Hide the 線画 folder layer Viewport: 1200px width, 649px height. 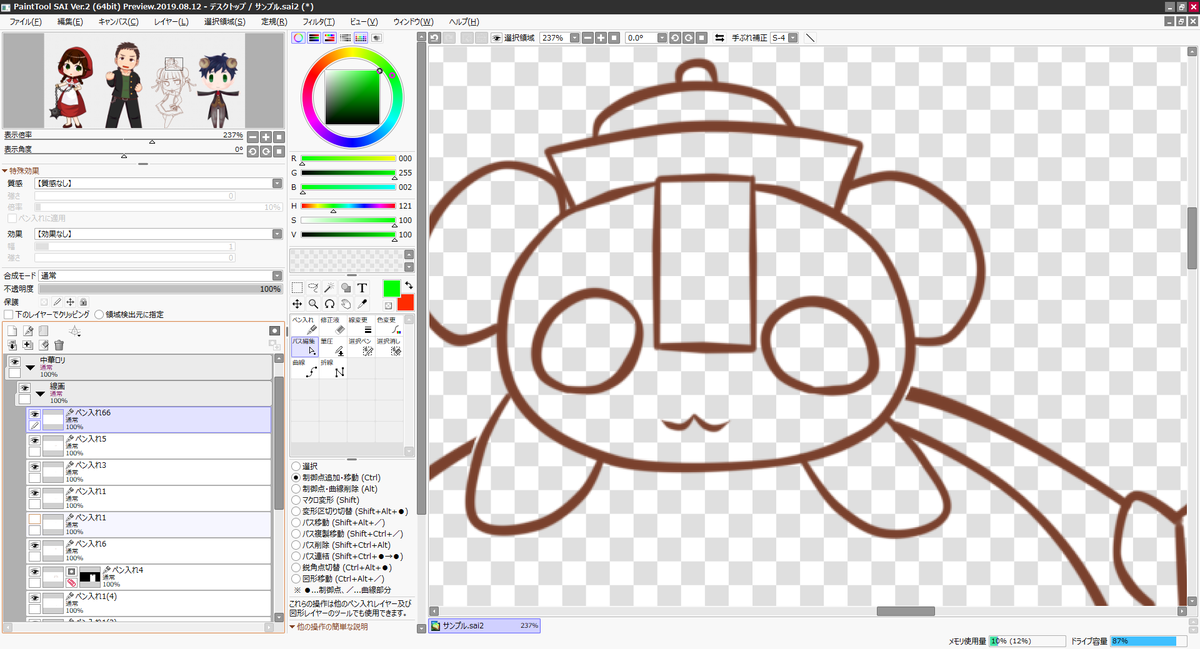[24, 388]
